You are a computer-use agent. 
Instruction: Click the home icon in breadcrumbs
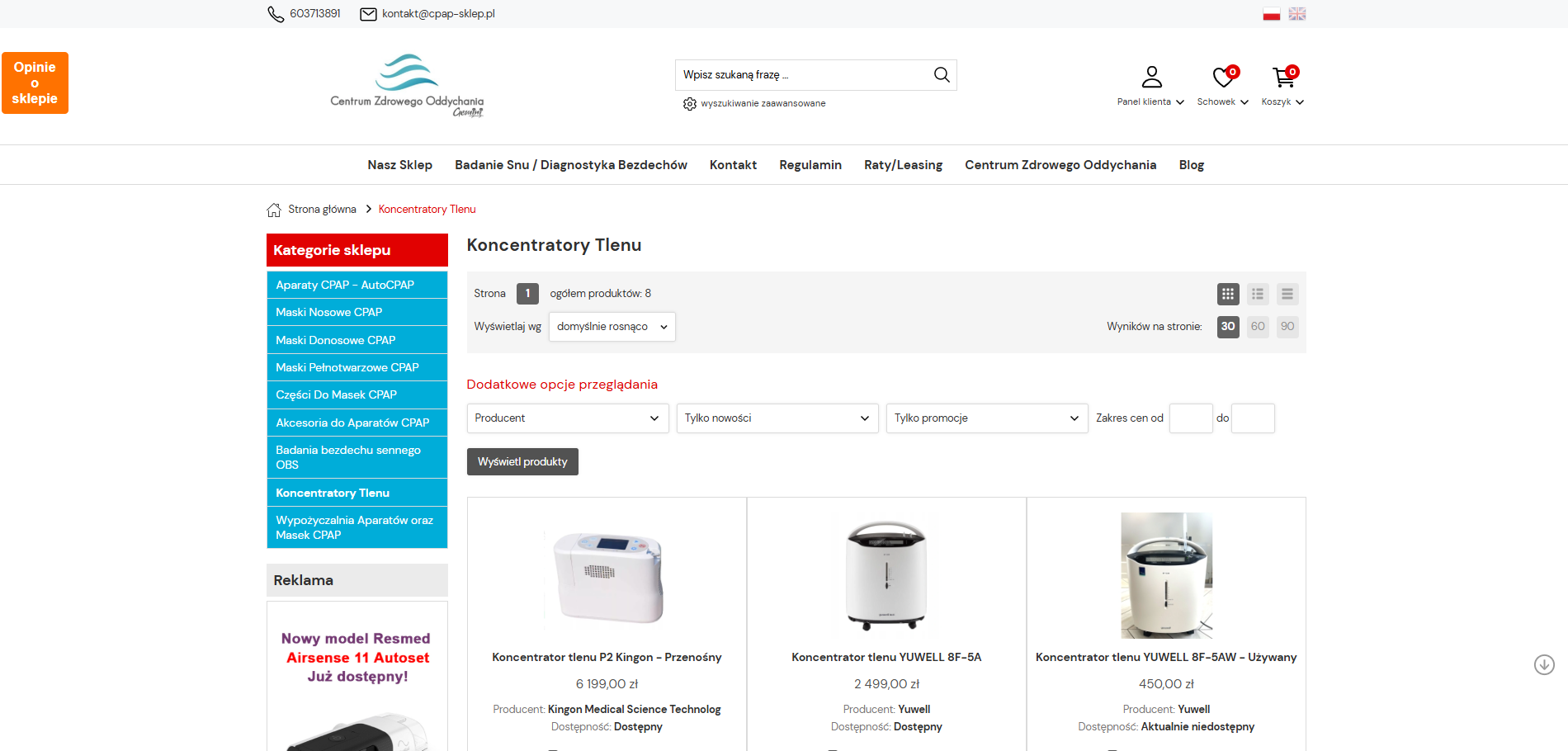pos(274,210)
